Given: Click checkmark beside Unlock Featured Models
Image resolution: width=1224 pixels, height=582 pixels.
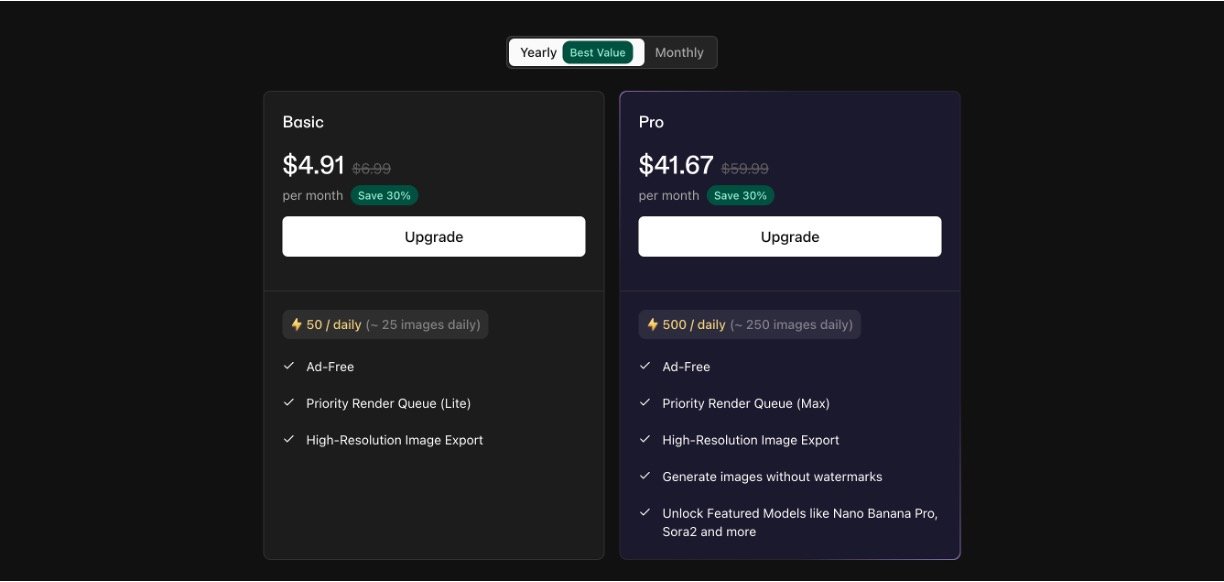Looking at the screenshot, I should [x=645, y=513].
